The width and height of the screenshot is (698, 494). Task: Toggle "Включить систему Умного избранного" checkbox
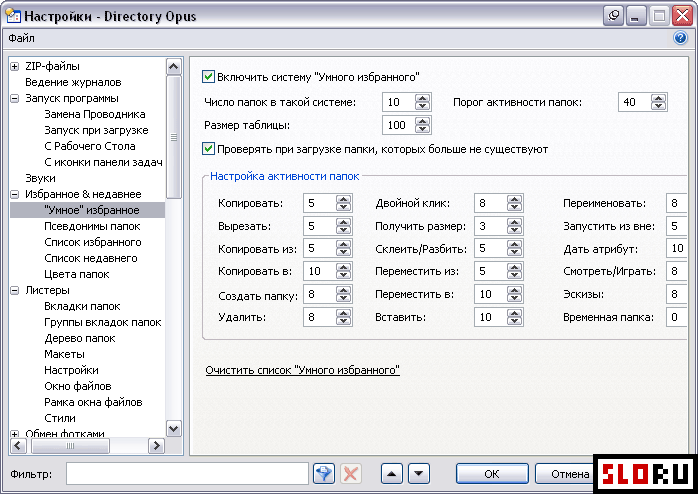click(x=208, y=77)
